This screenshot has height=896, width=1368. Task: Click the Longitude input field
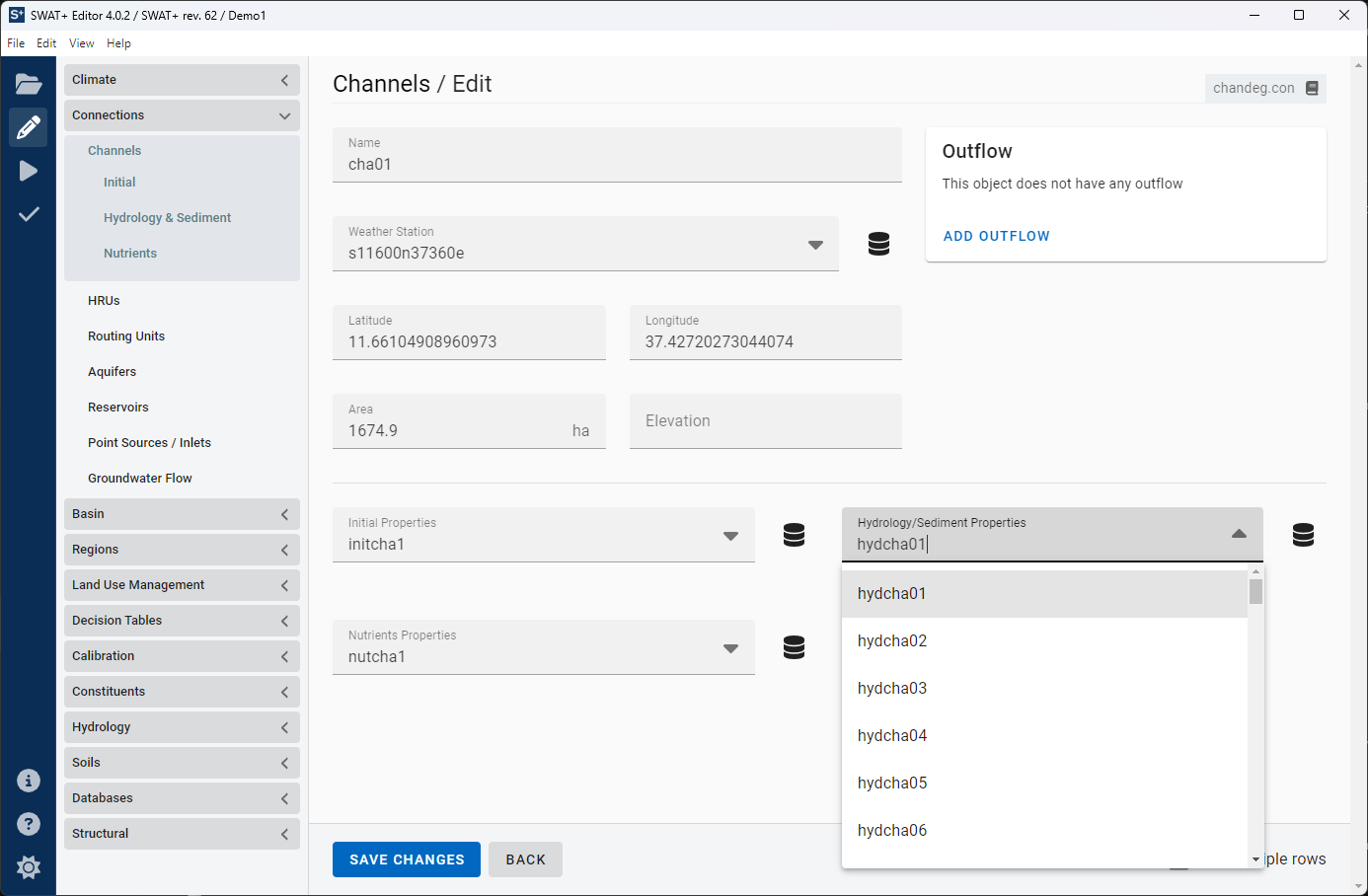[766, 333]
